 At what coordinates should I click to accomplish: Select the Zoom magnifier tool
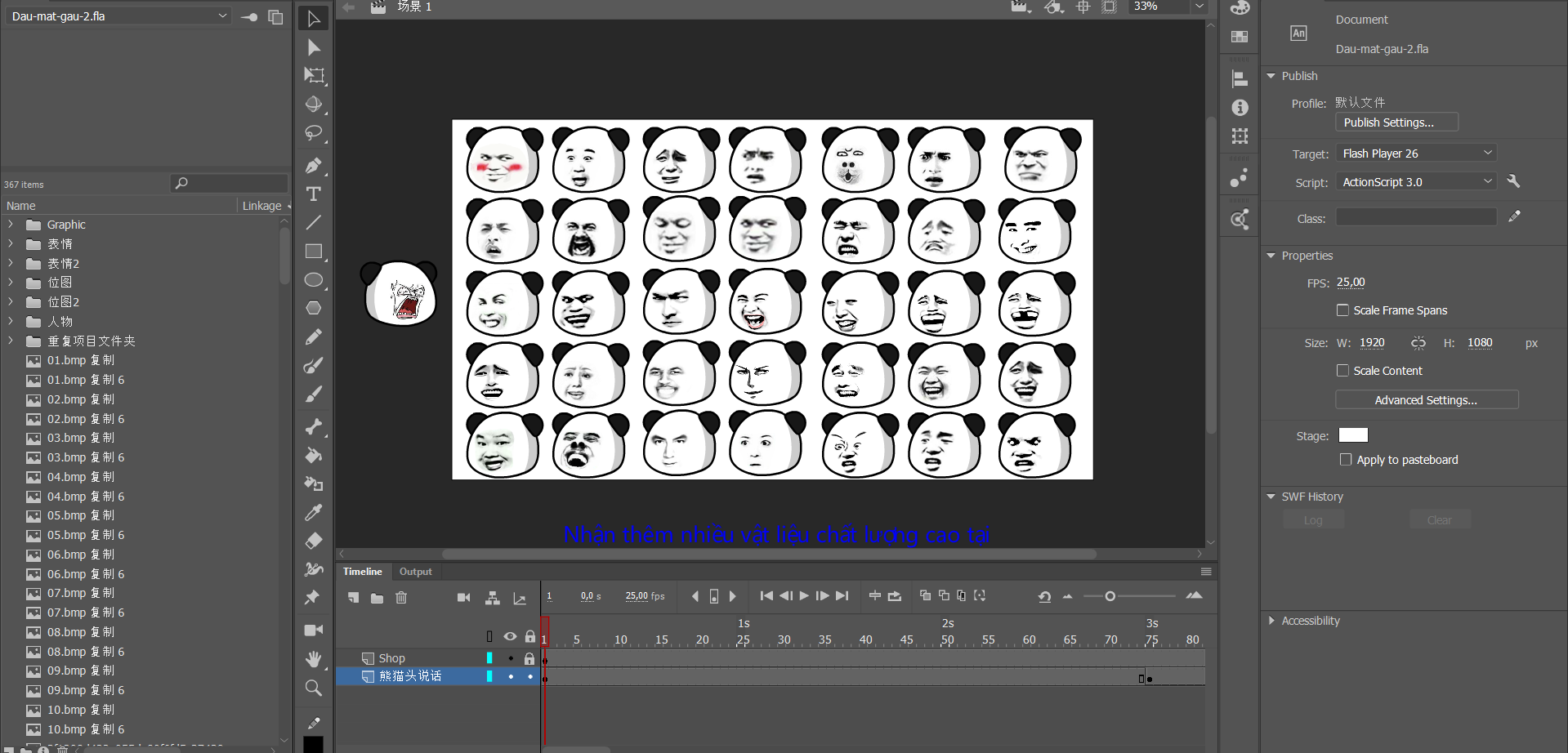coord(313,688)
